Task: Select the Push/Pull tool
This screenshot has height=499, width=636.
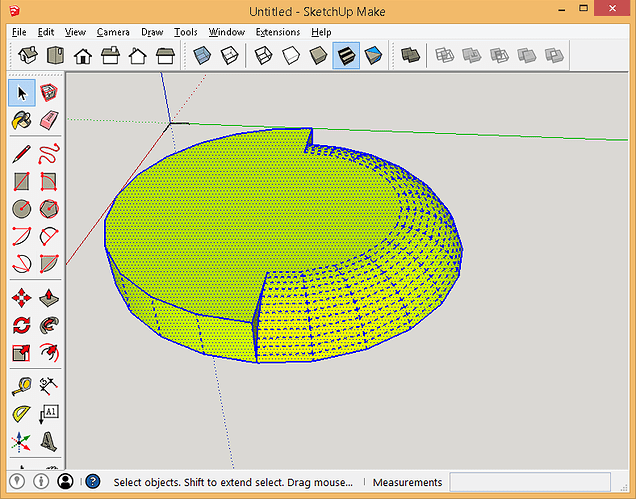Action: [x=49, y=298]
